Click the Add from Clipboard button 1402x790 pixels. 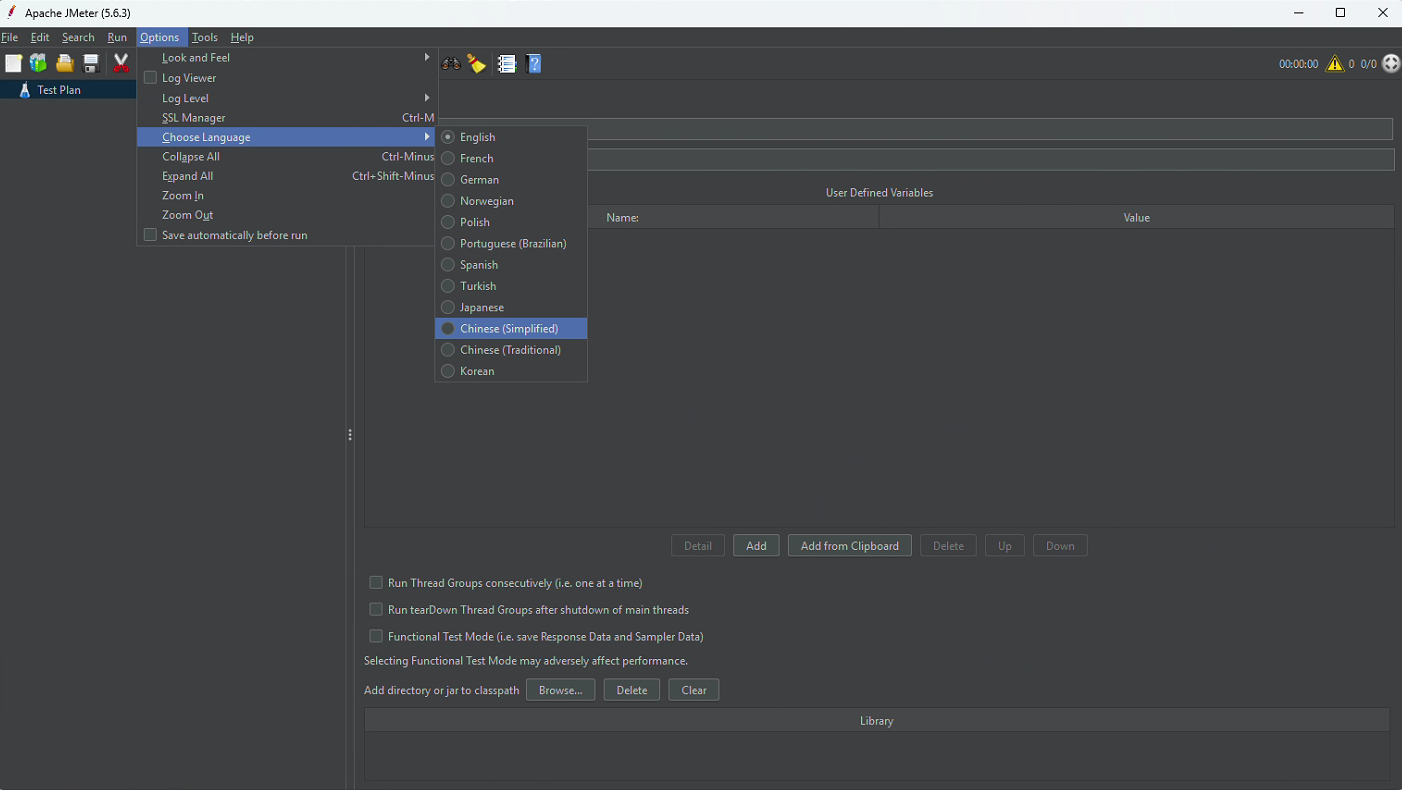coord(849,546)
